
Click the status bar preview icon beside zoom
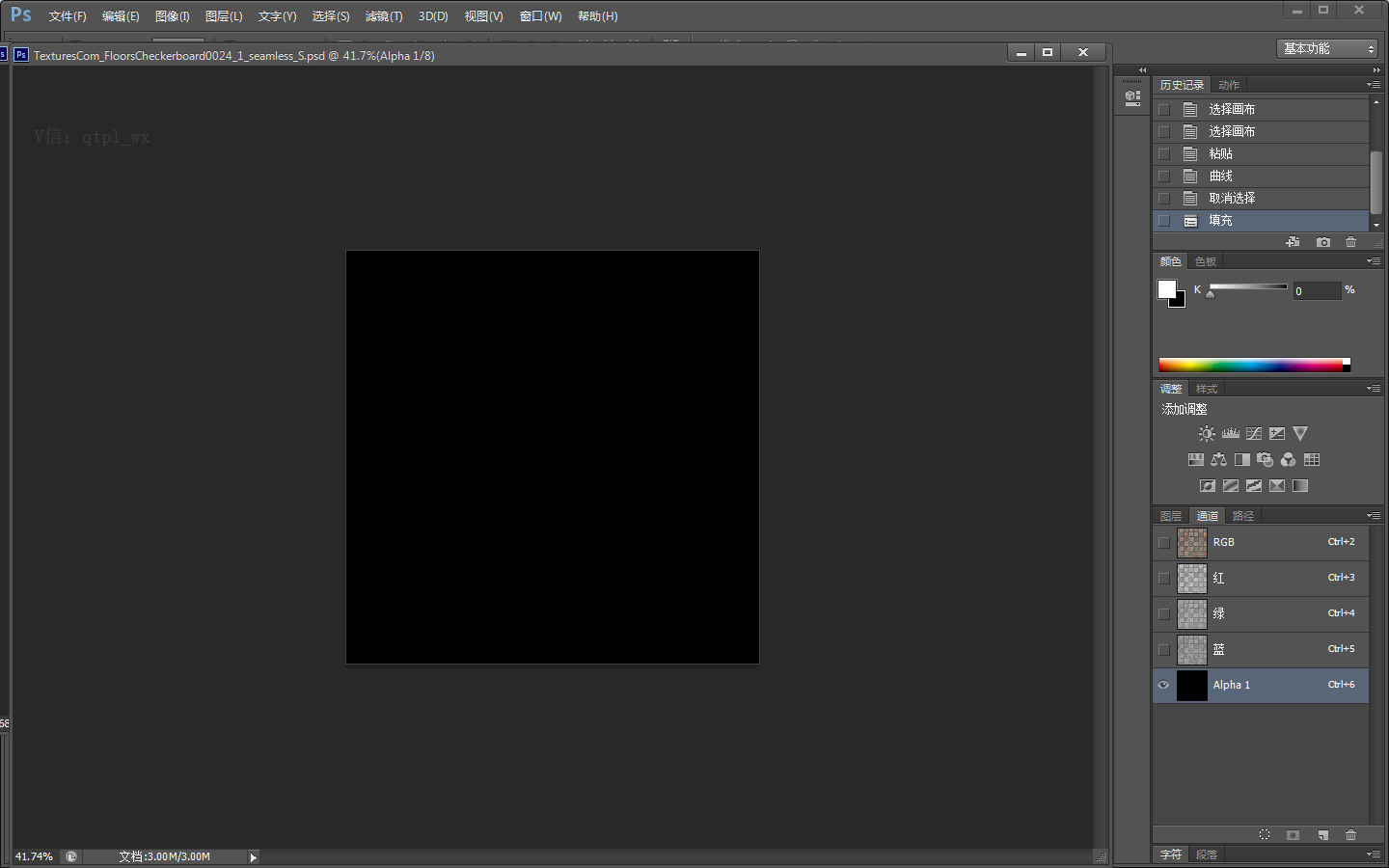coord(71,856)
